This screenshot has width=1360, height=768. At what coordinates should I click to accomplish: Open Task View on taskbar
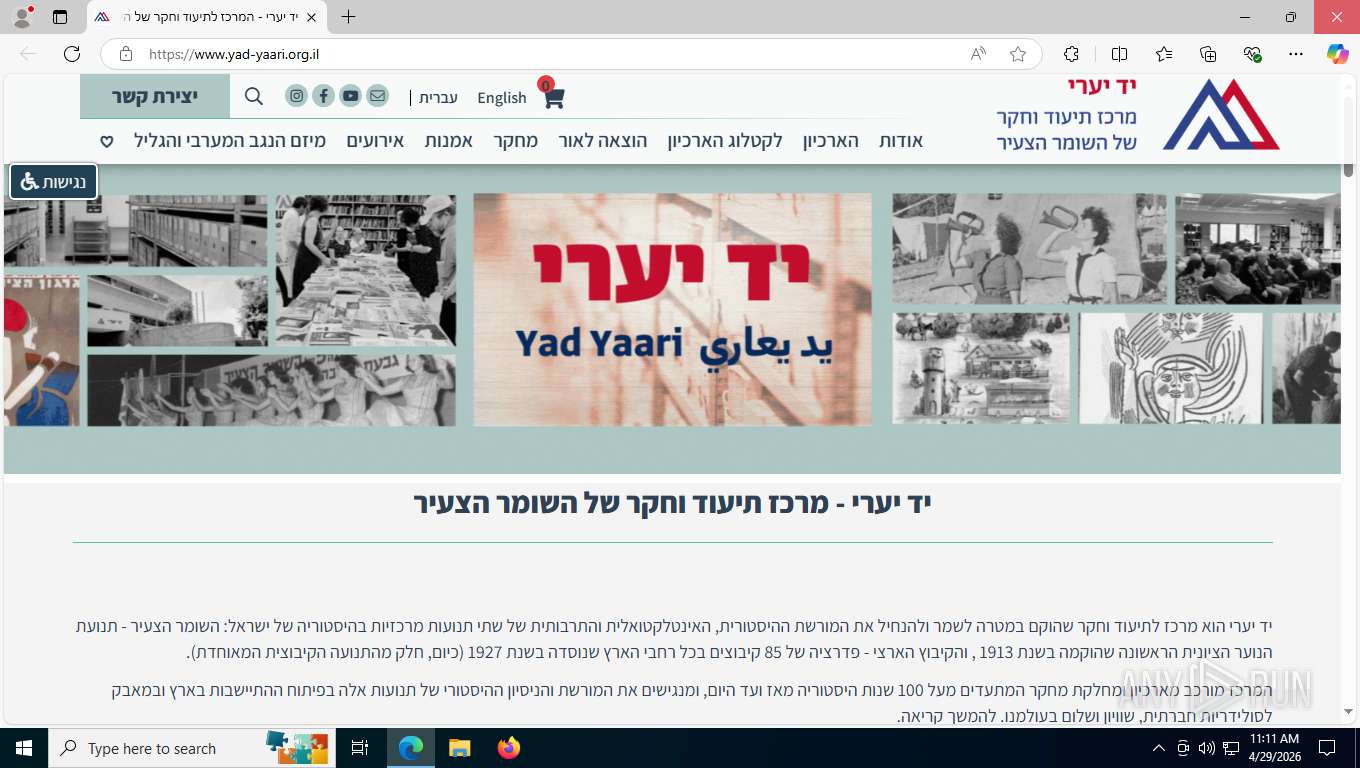(x=360, y=748)
